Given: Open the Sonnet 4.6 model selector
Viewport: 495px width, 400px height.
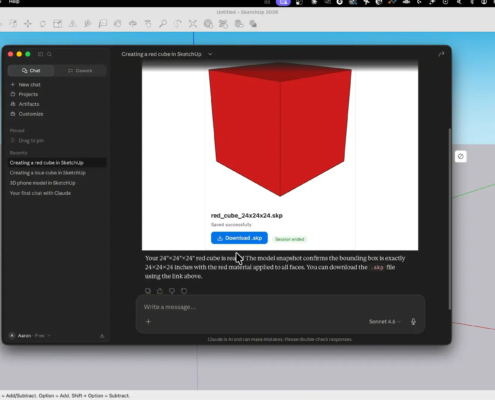Looking at the screenshot, I should coord(385,321).
